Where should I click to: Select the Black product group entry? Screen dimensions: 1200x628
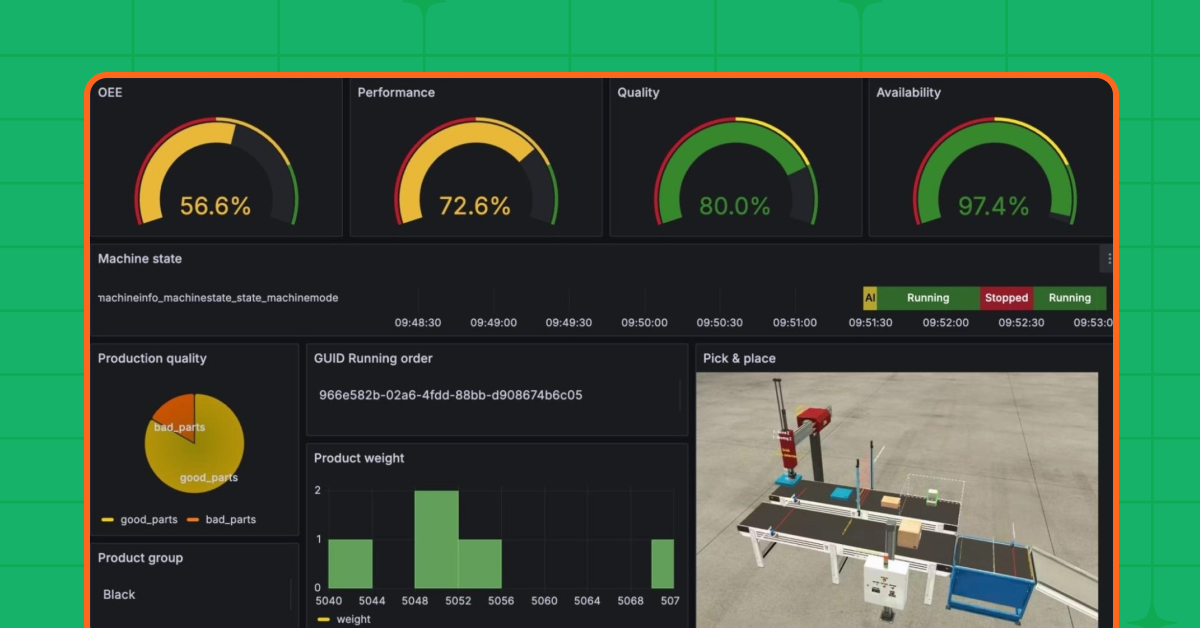[118, 594]
